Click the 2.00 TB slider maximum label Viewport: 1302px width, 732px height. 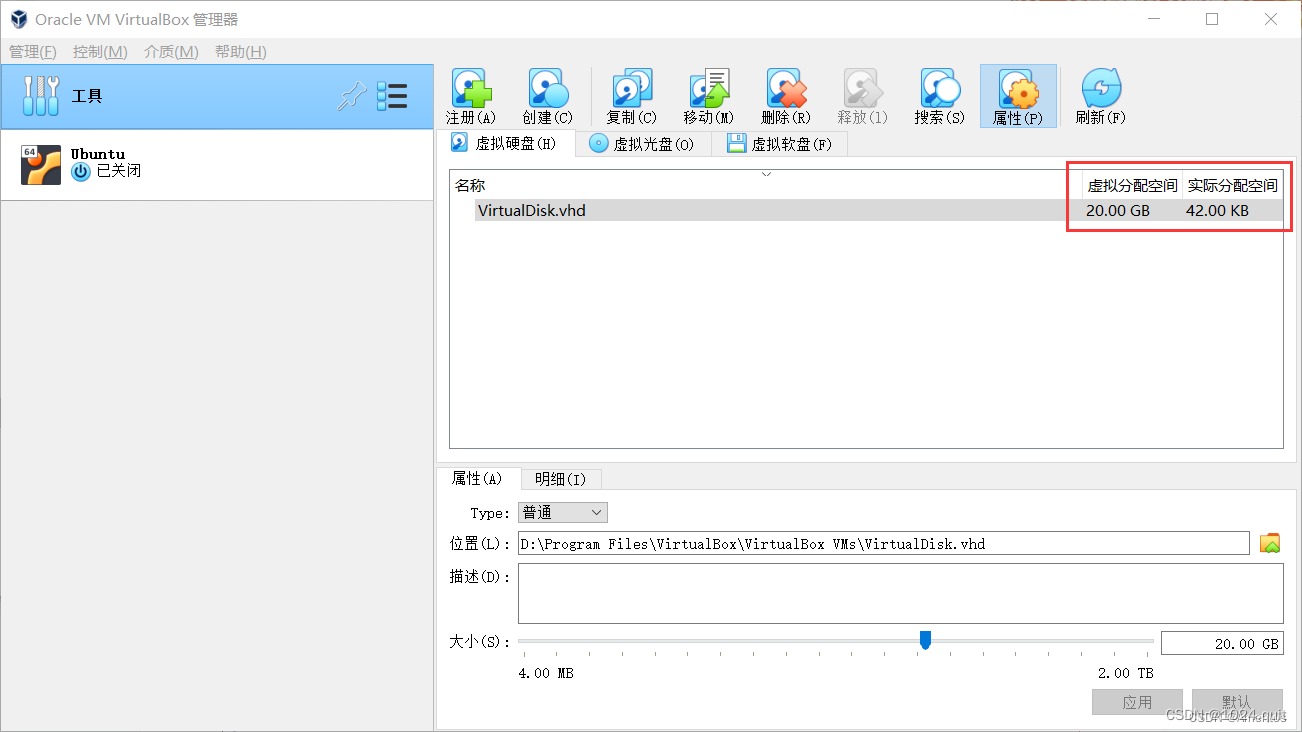coord(1125,673)
